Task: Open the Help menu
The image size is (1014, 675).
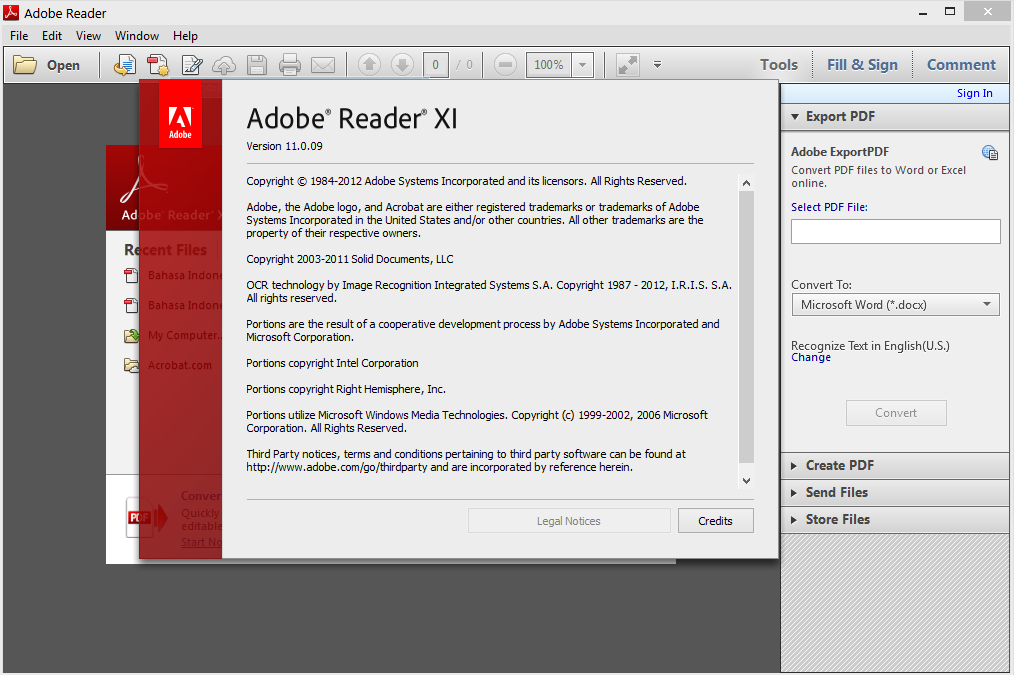Action: coord(185,36)
